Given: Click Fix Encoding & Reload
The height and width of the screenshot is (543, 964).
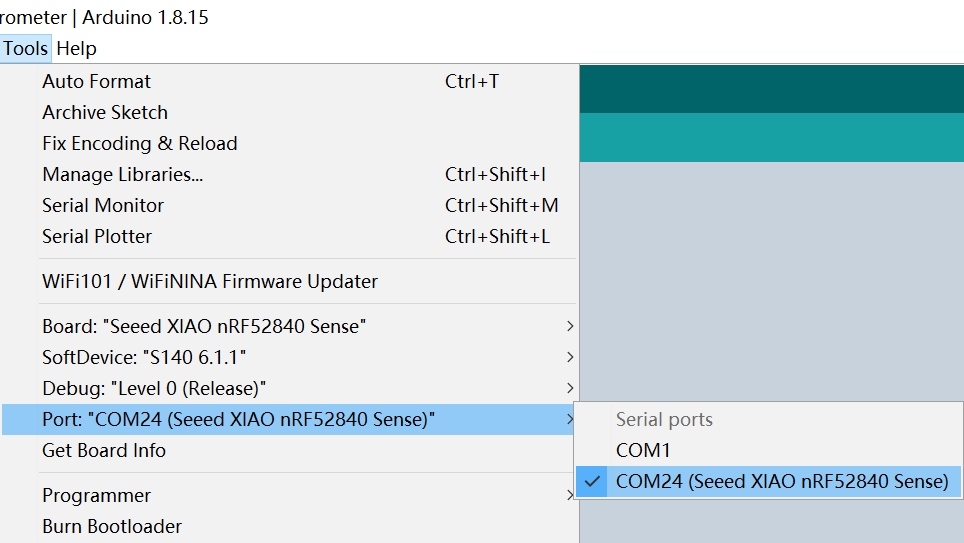Looking at the screenshot, I should pyautogui.click(x=290, y=143).
